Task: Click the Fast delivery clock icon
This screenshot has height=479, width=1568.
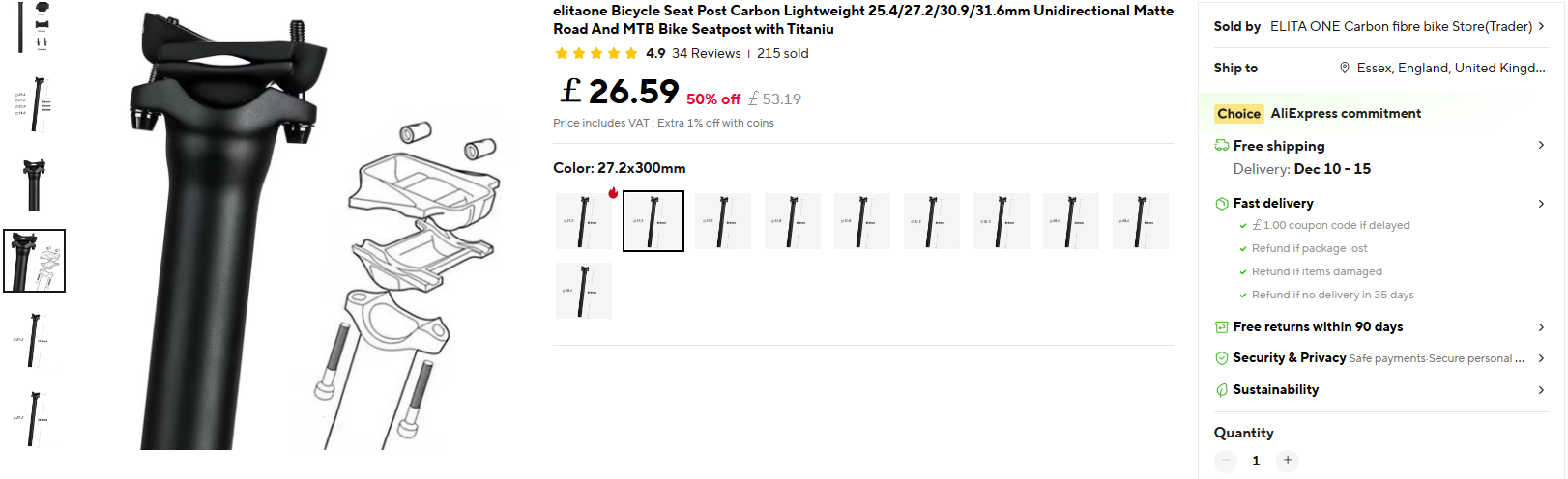Action: (1222, 204)
